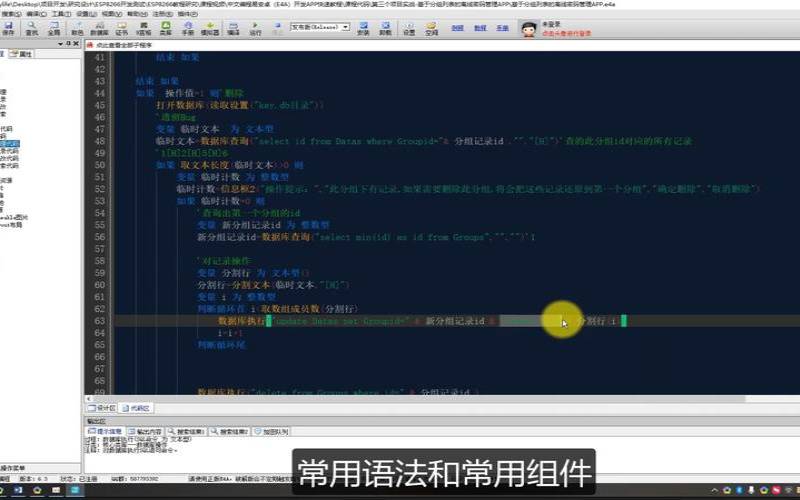Click the 保存 (Save) toolbar icon

click(8, 28)
